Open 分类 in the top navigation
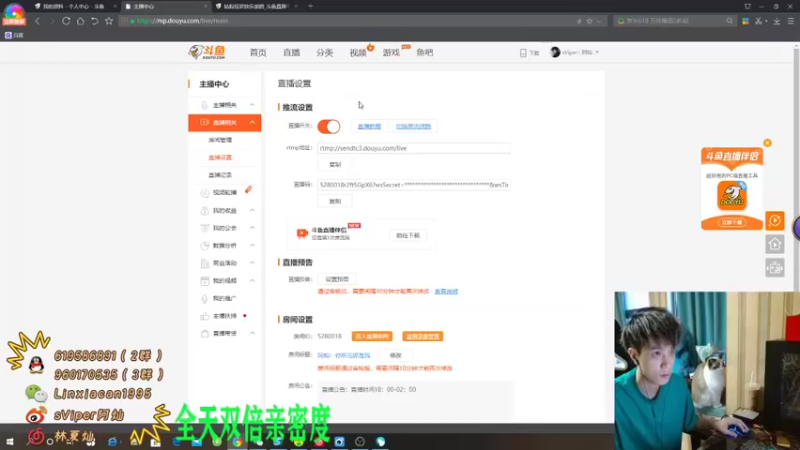Screen dimensions: 800x450 point(324,53)
